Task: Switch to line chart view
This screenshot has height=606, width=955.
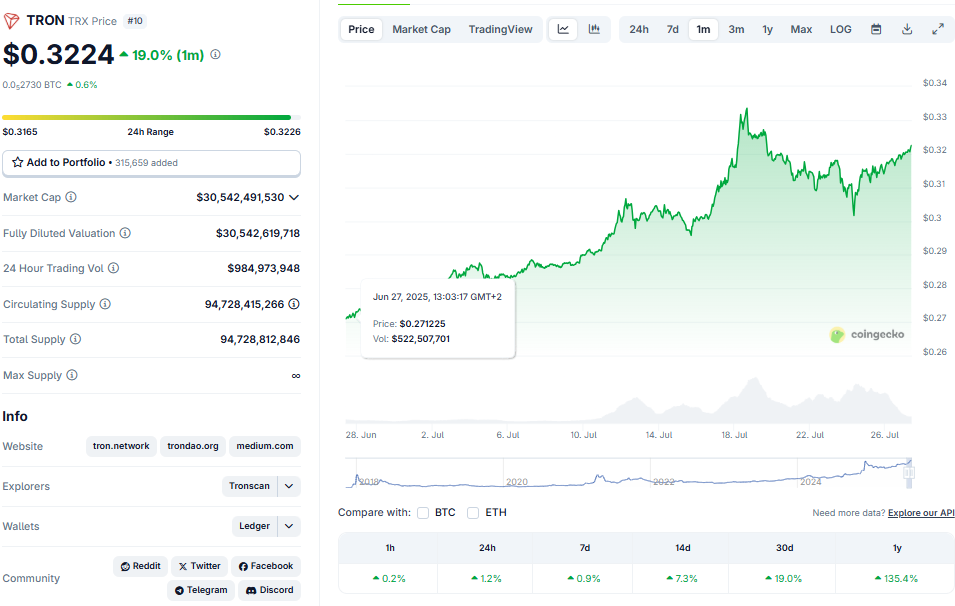Action: (563, 29)
